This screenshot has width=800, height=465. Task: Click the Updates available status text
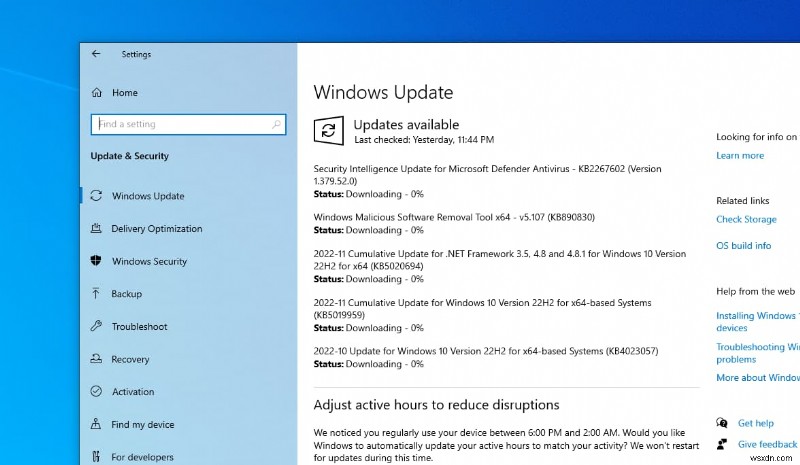pyautogui.click(x=406, y=125)
